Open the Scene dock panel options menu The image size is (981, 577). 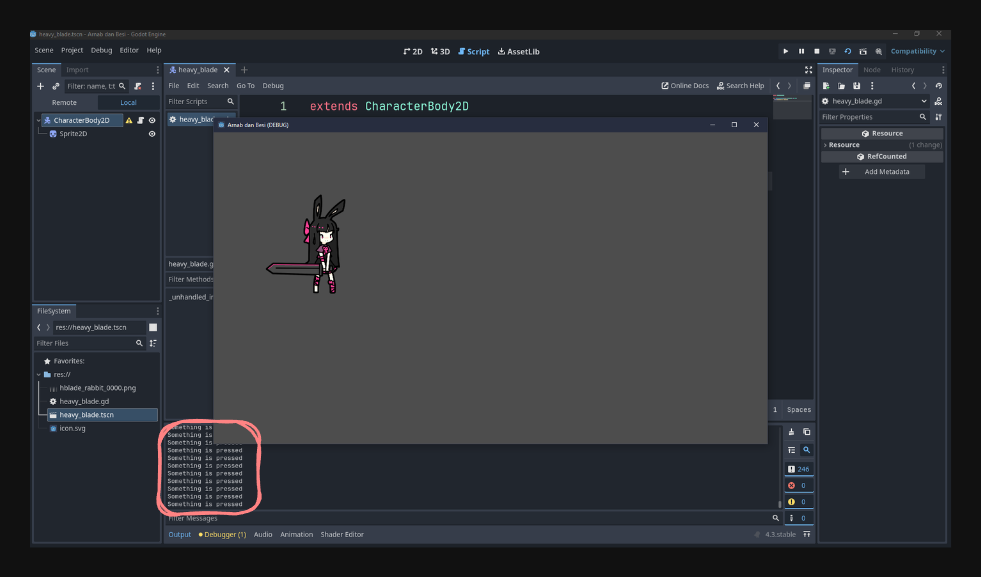point(158,70)
